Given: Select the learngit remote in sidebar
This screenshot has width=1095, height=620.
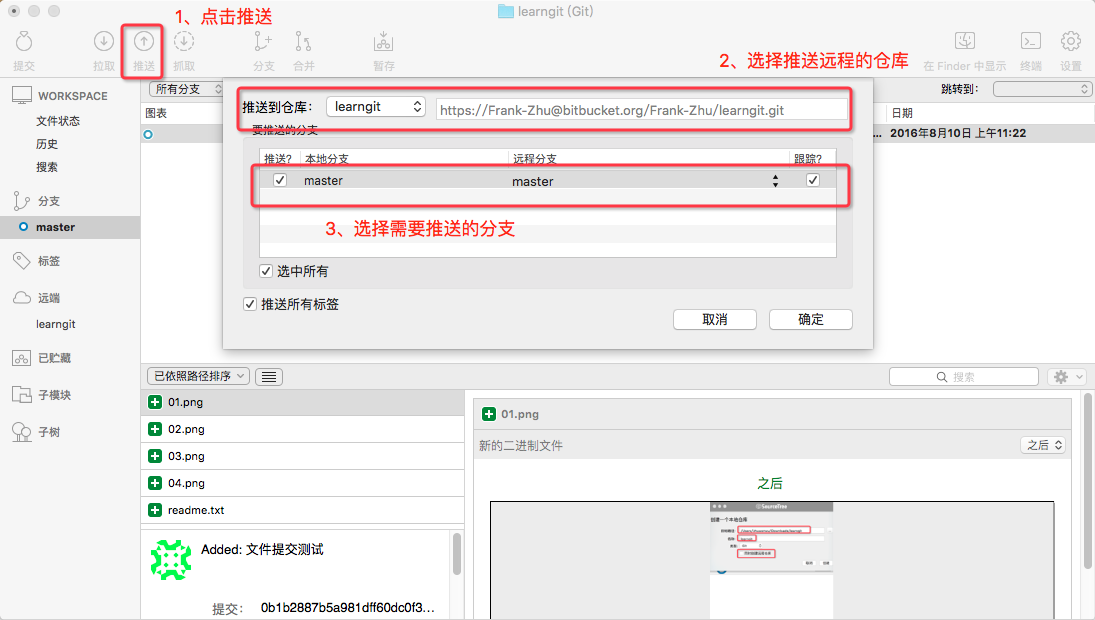Looking at the screenshot, I should (x=56, y=324).
